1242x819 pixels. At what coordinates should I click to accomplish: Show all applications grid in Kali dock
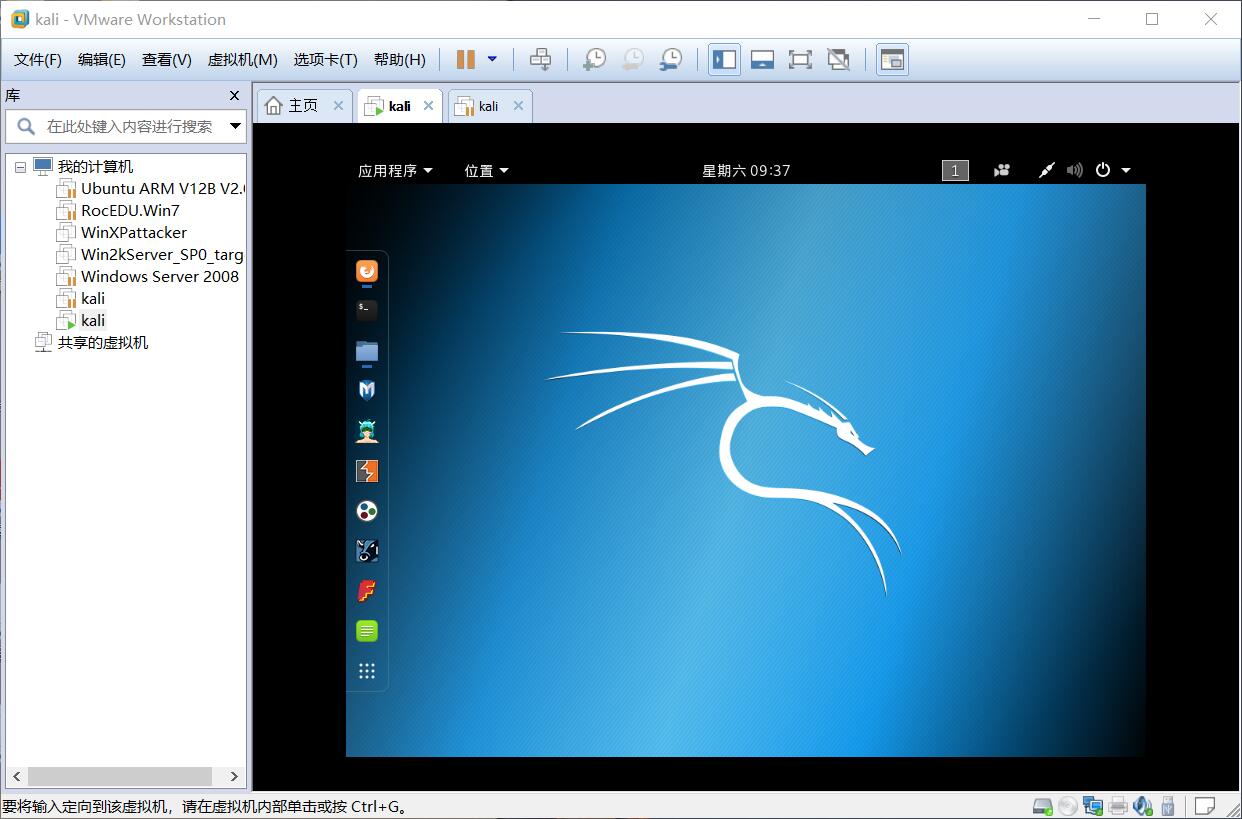[367, 671]
